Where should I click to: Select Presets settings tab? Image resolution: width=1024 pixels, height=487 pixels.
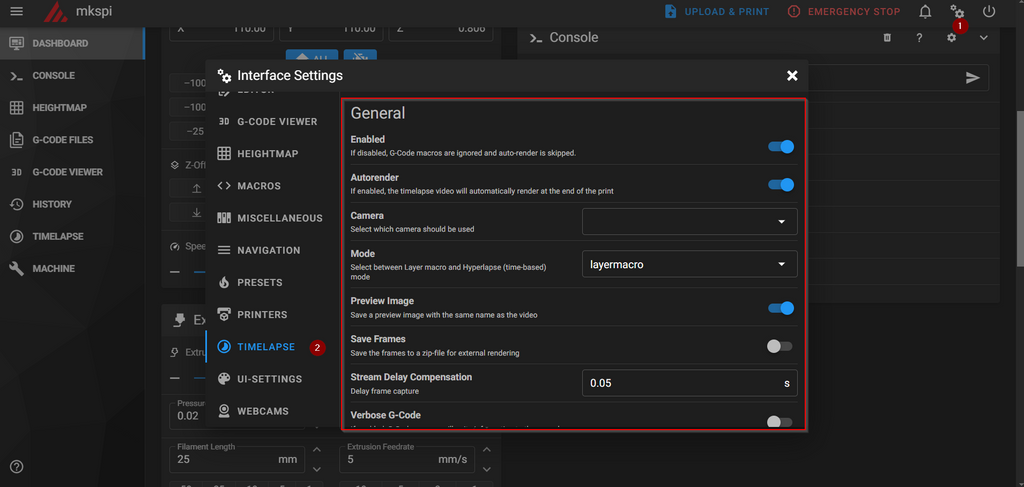(272, 283)
